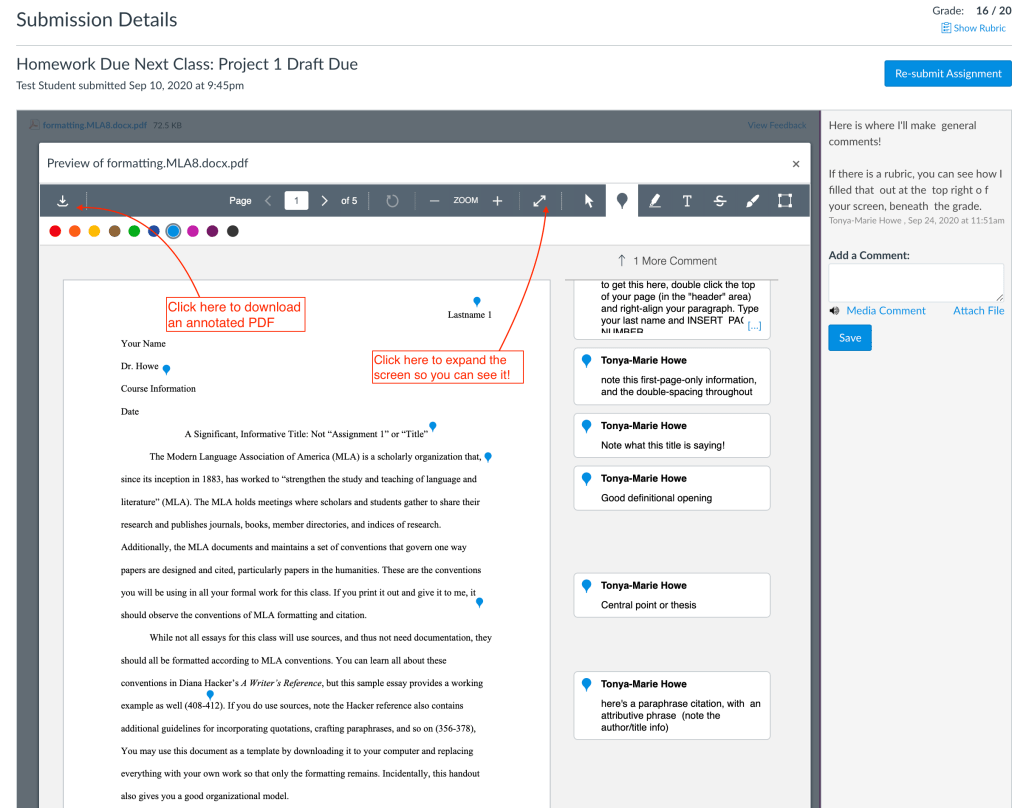Close the PDF preview panel
1023x808 pixels.
(796, 163)
